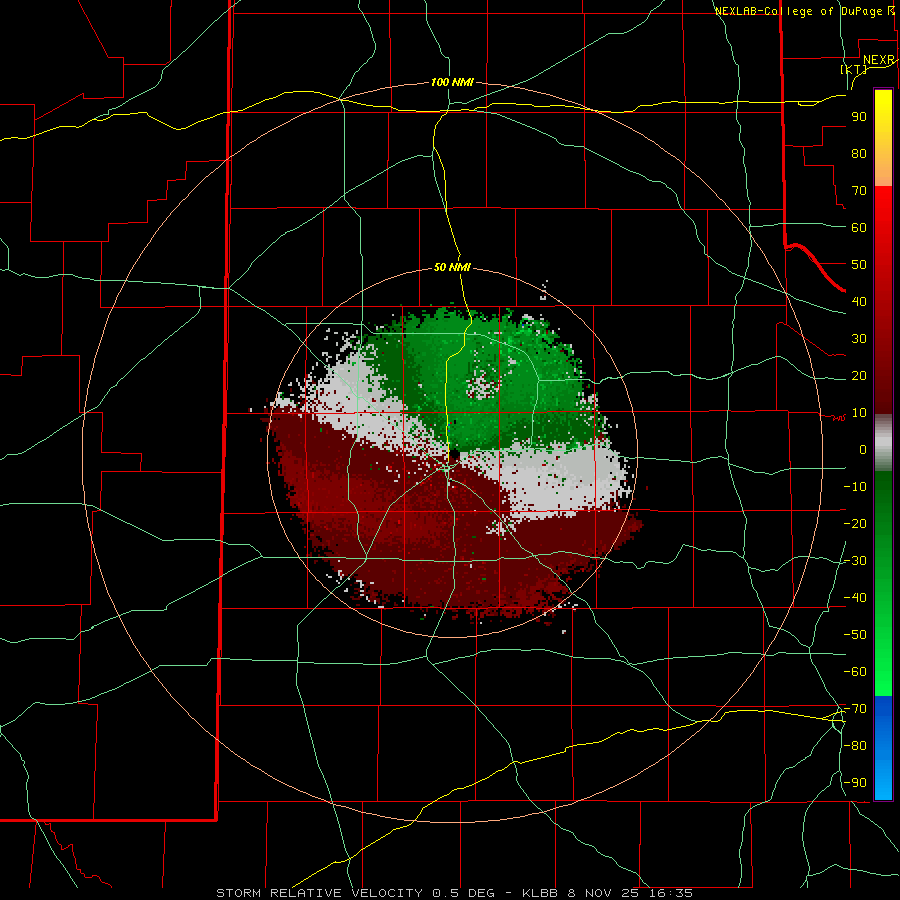This screenshot has width=900, height=900.
Task: Click the "NEXLAB-College of DuPage" credit text
Action: [x=800, y=11]
